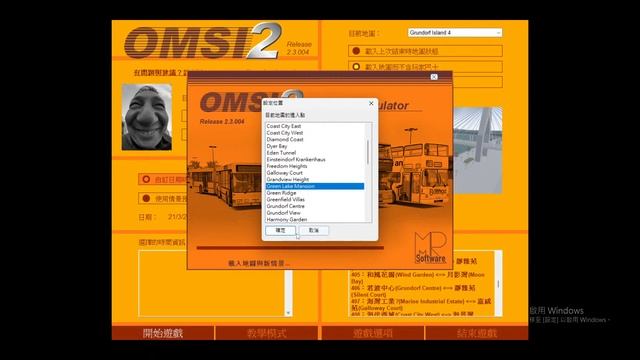This screenshot has width=640, height=360.
Task: Click the driver profile photo
Action: tap(147, 117)
